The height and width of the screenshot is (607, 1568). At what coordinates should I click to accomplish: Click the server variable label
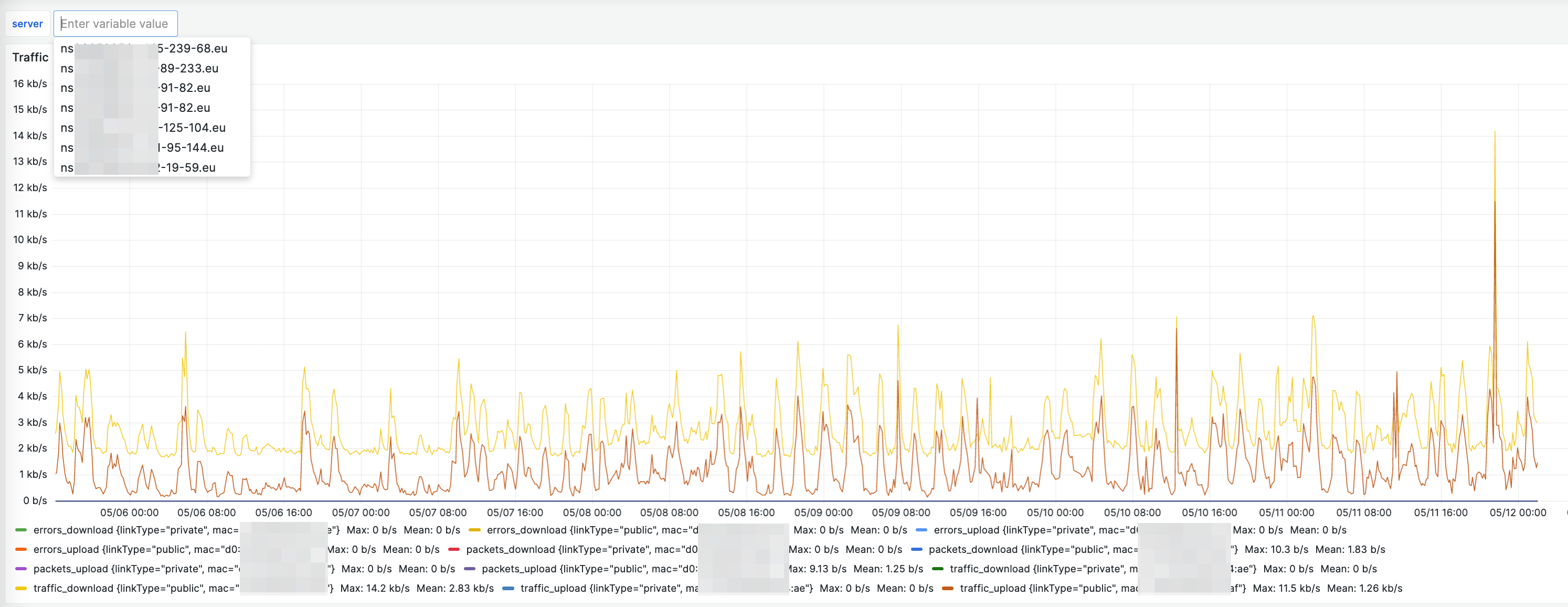click(27, 24)
